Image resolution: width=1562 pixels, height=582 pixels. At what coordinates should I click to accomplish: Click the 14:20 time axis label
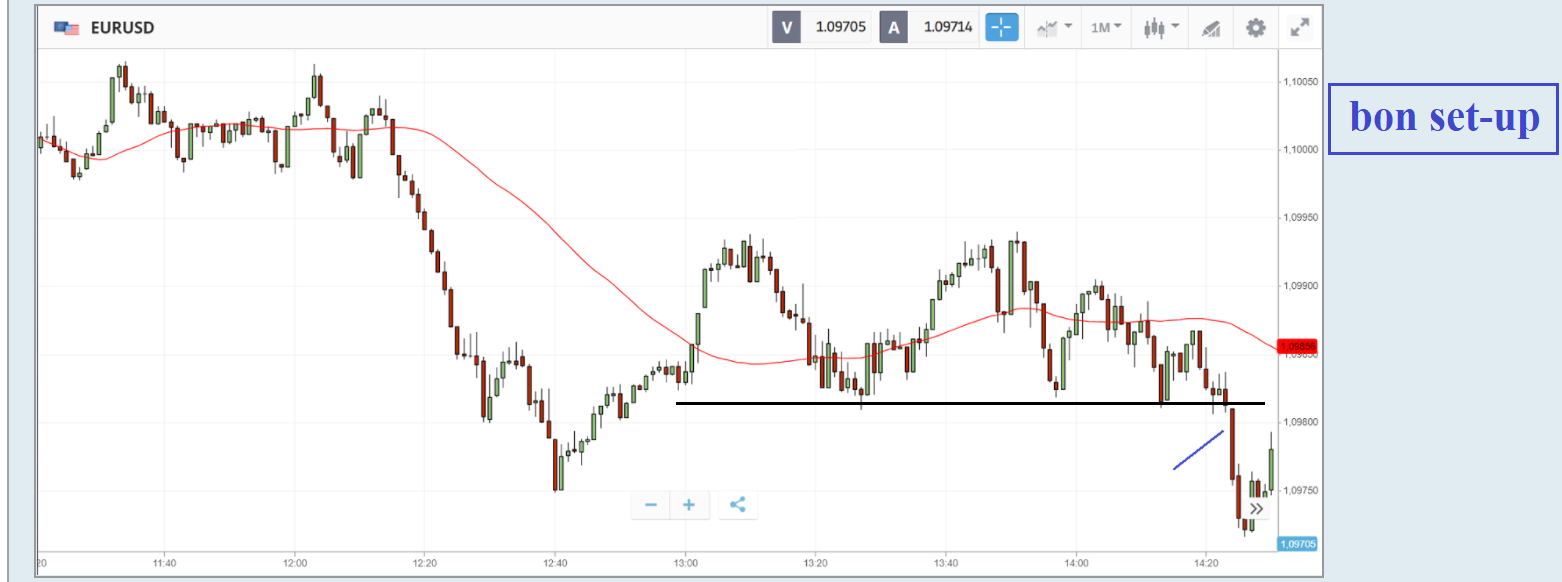[x=1205, y=564]
